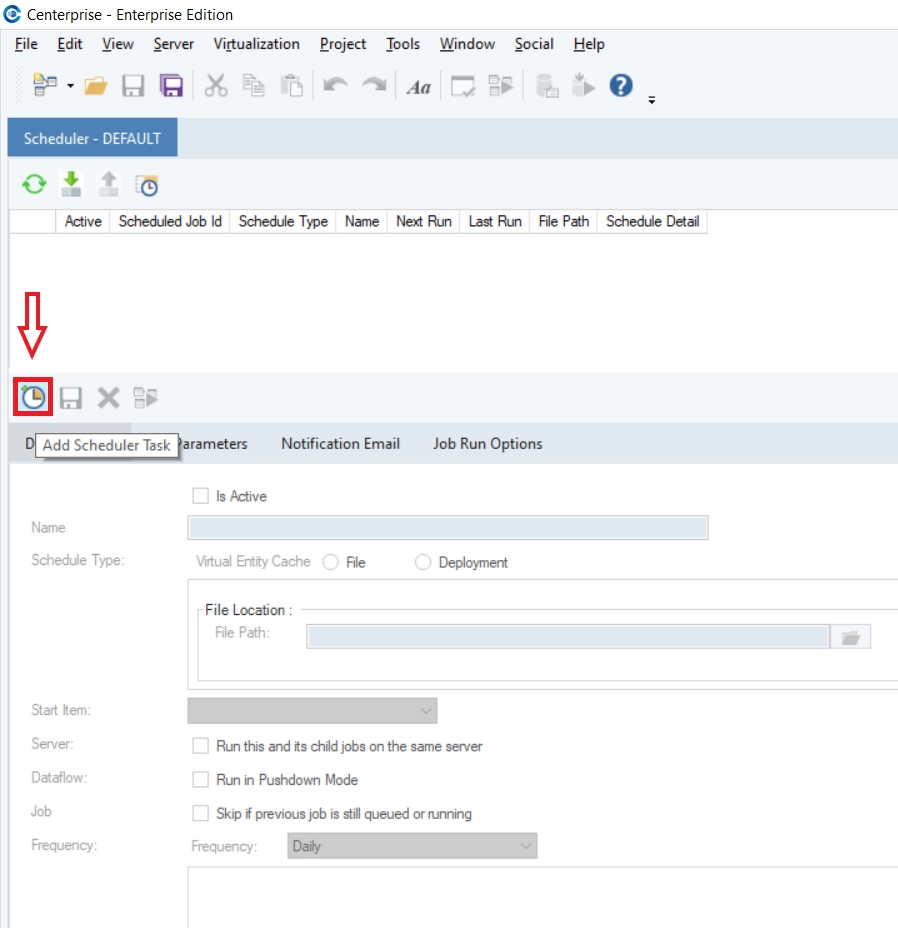Expand the Start Item dropdown
Image resolution: width=898 pixels, height=928 pixels.
312,711
